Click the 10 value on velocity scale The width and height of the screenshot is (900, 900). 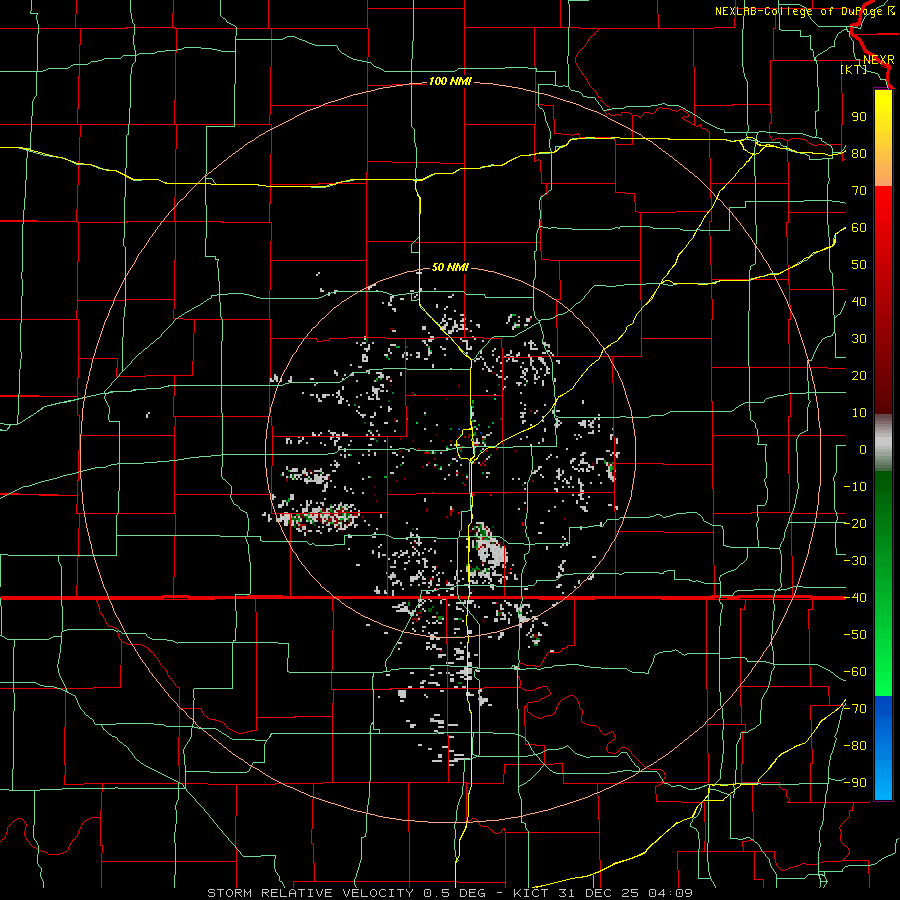click(x=859, y=413)
